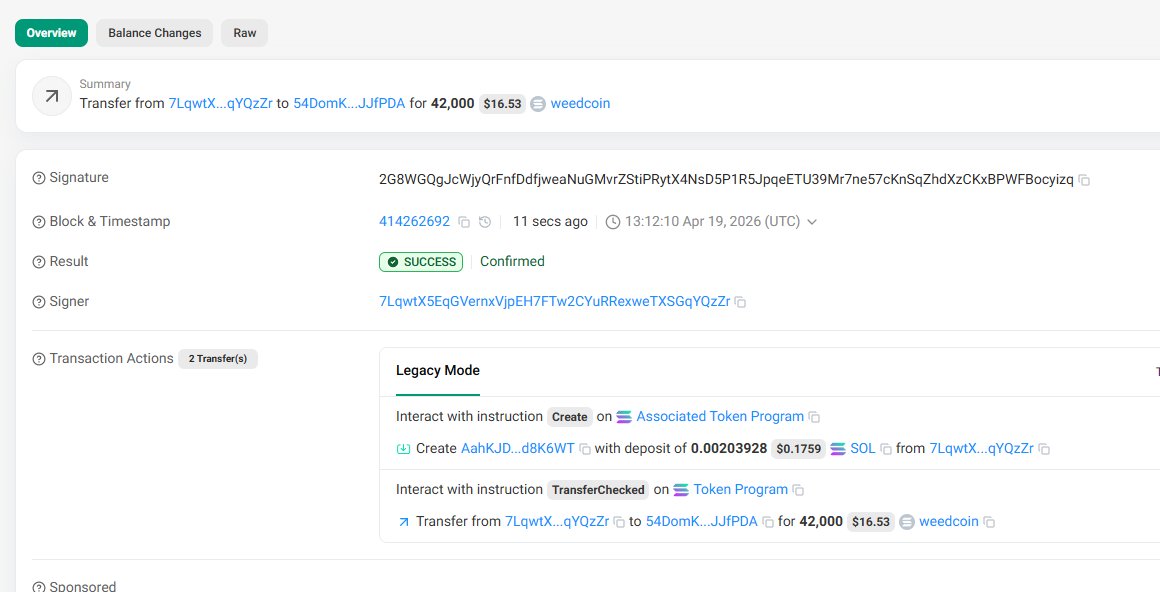This screenshot has width=1160, height=592.
Task: Copy 7LqwtX...qYQzZr address in Create row
Action: [x=1044, y=449]
